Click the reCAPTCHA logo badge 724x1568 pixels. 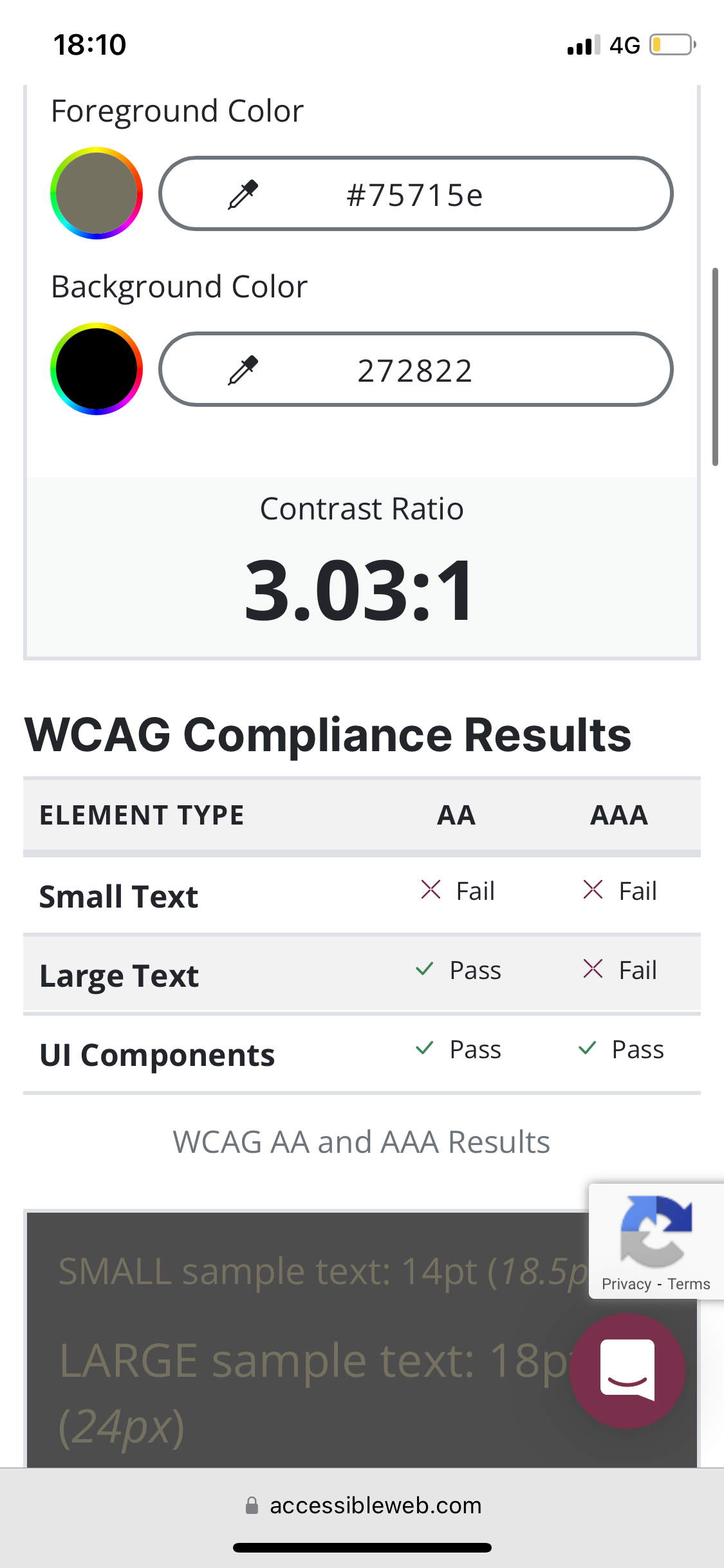click(656, 1231)
